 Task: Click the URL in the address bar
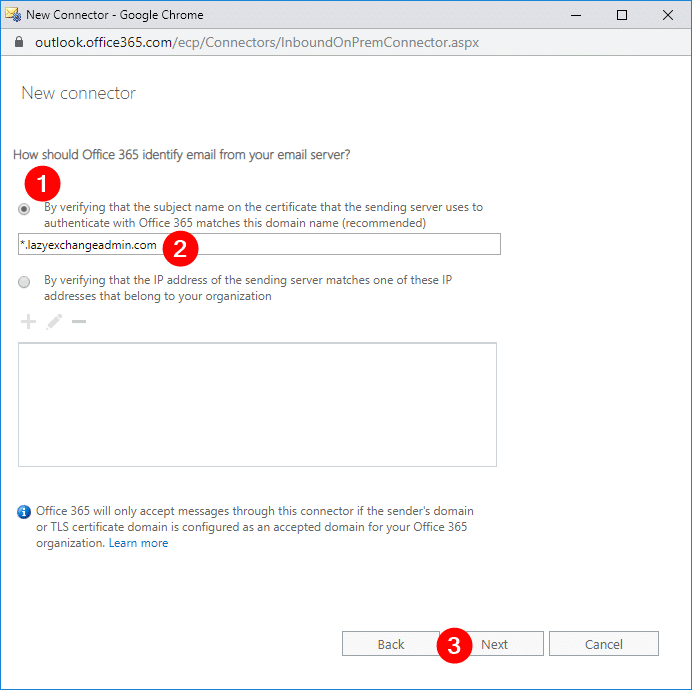point(257,42)
